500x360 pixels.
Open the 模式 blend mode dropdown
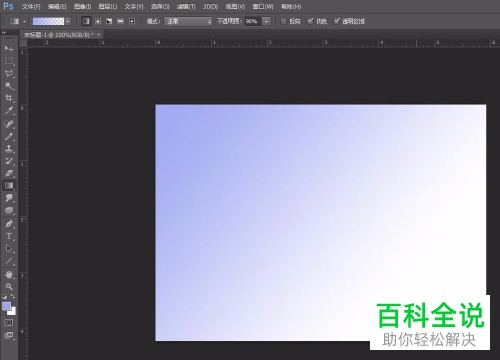point(188,21)
